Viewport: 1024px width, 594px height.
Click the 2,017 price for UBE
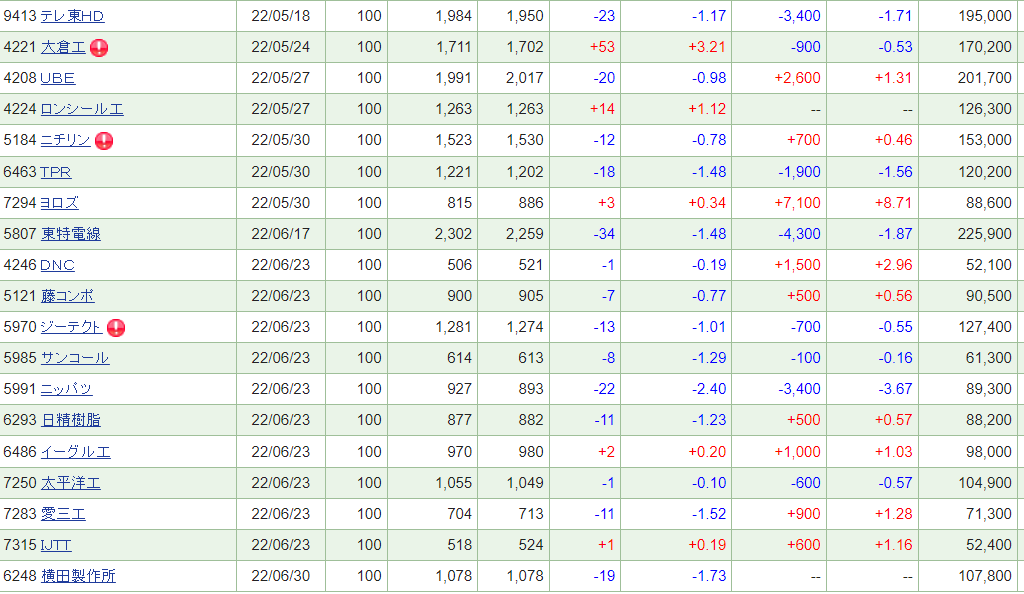tap(524, 78)
